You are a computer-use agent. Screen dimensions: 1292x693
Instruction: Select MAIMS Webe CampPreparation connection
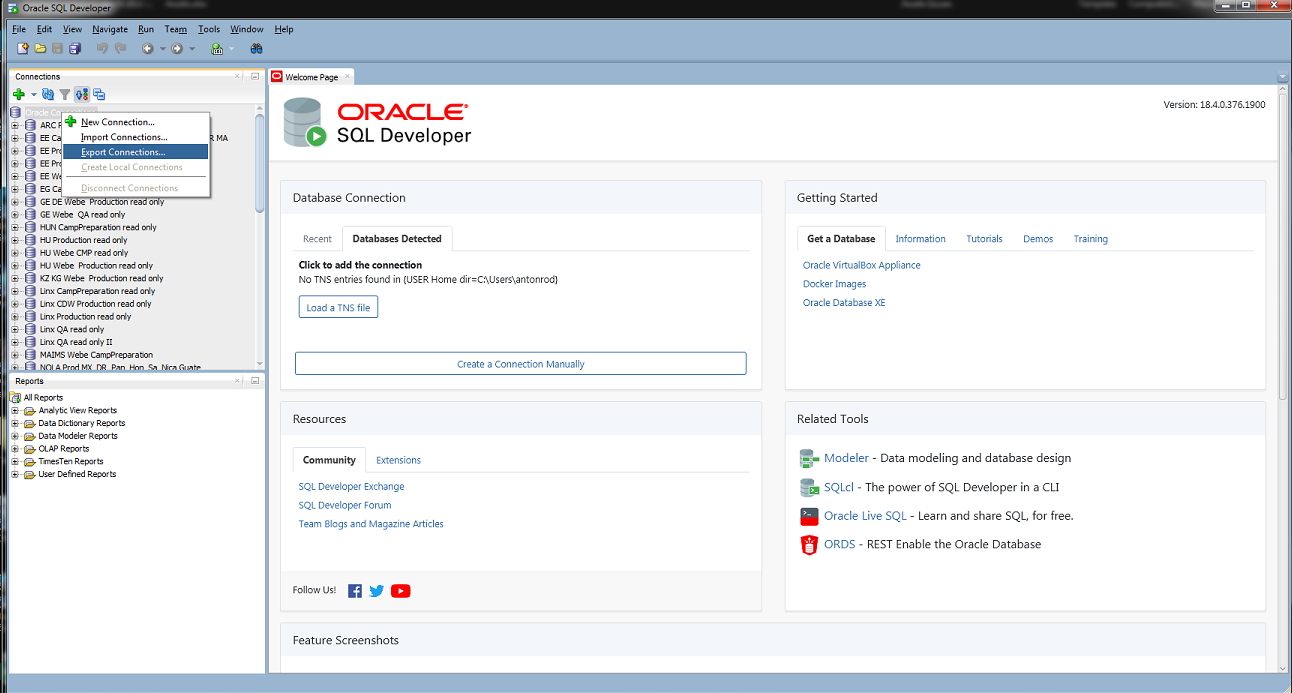(96, 355)
